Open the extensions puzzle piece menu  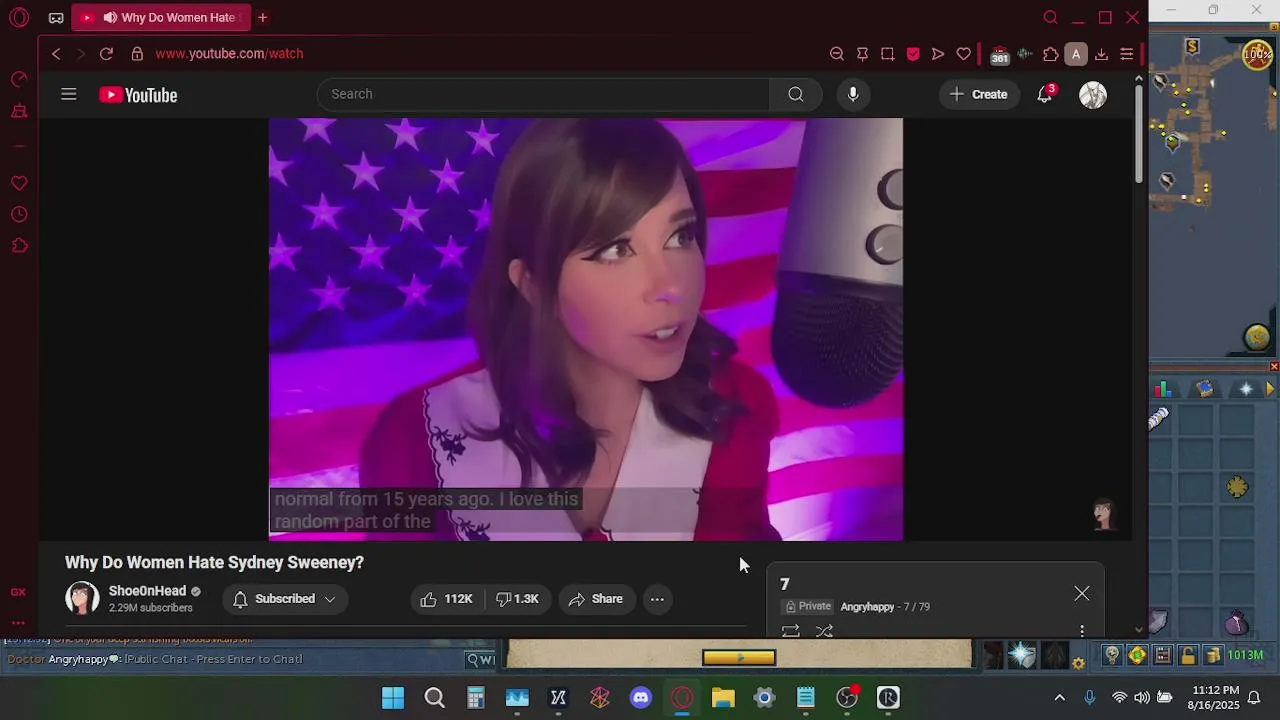click(x=1050, y=54)
